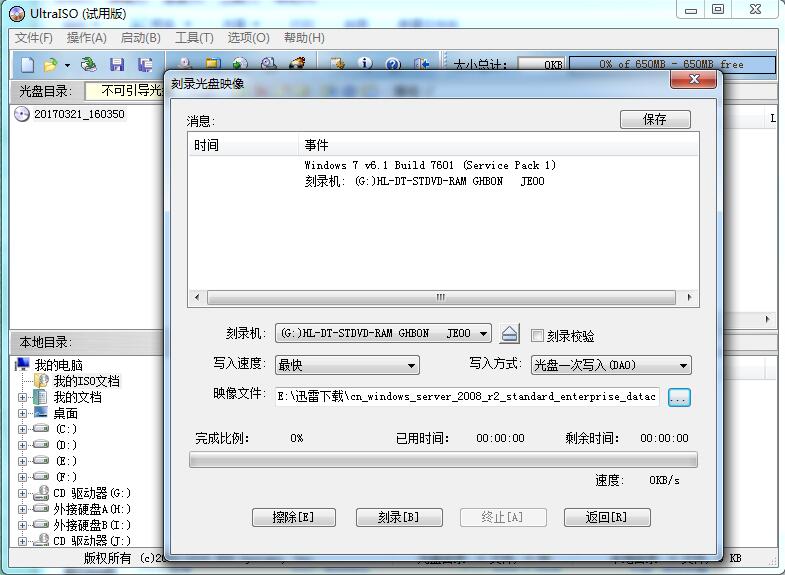Click the CD 驱动器 (J:) drive icon
This screenshot has height=575, width=785.
point(41,540)
